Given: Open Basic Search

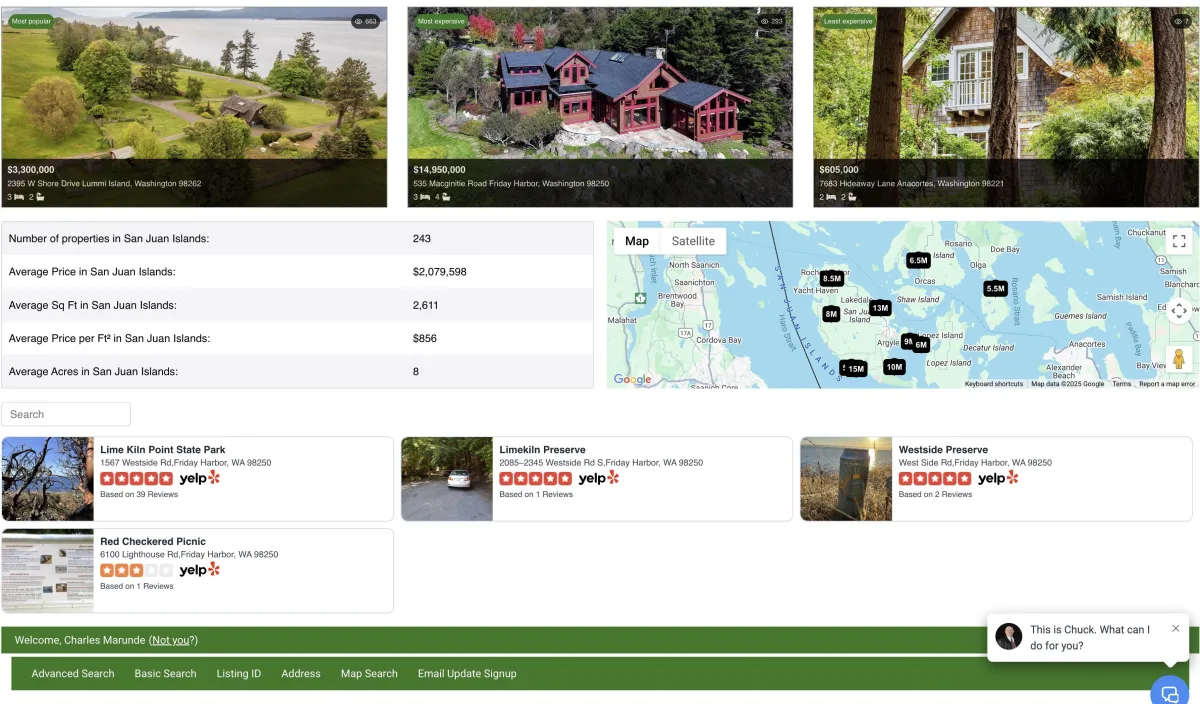Looking at the screenshot, I should (166, 674).
